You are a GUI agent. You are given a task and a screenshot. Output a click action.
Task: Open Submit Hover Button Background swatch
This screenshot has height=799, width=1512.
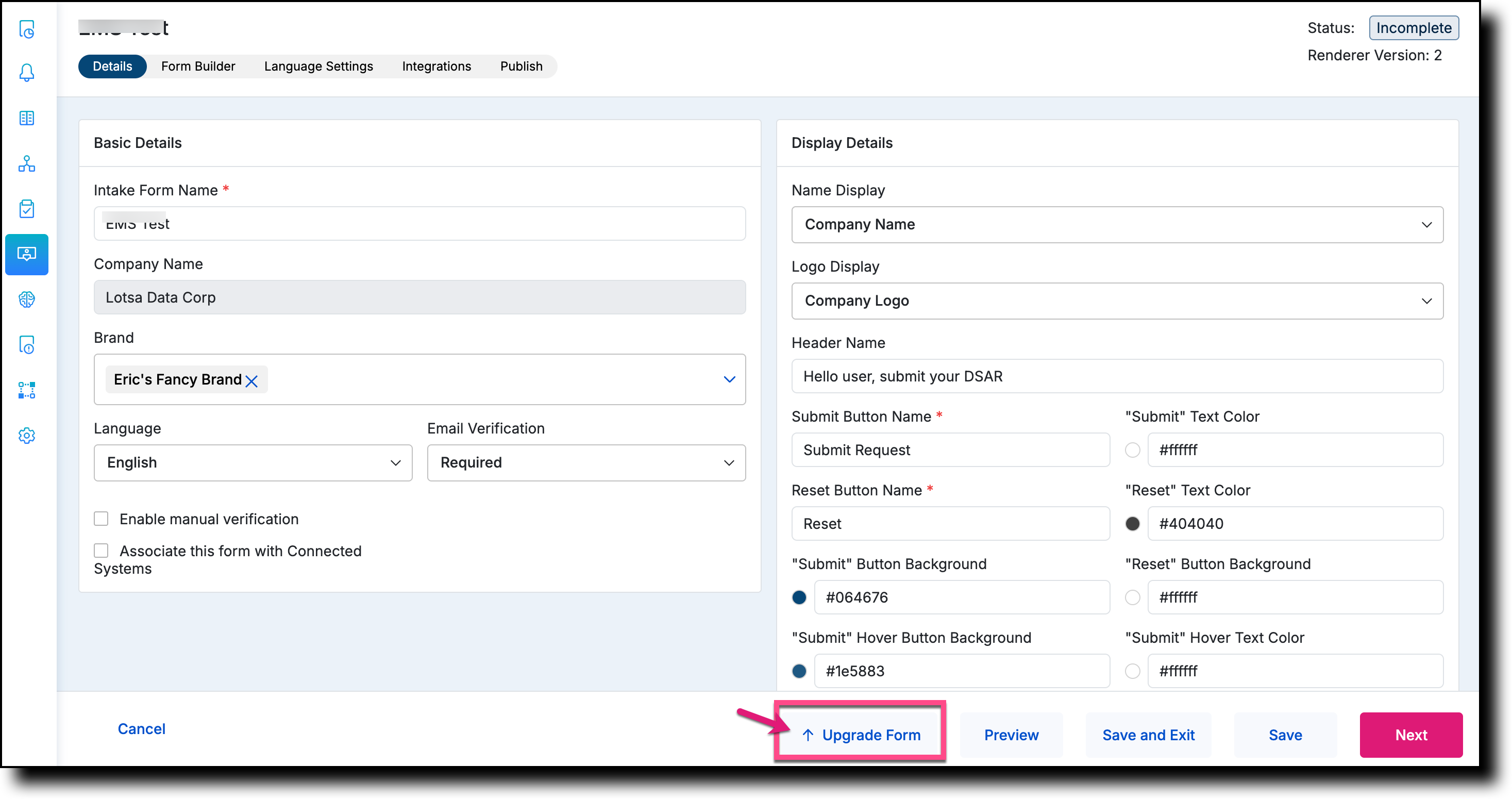pyautogui.click(x=799, y=671)
